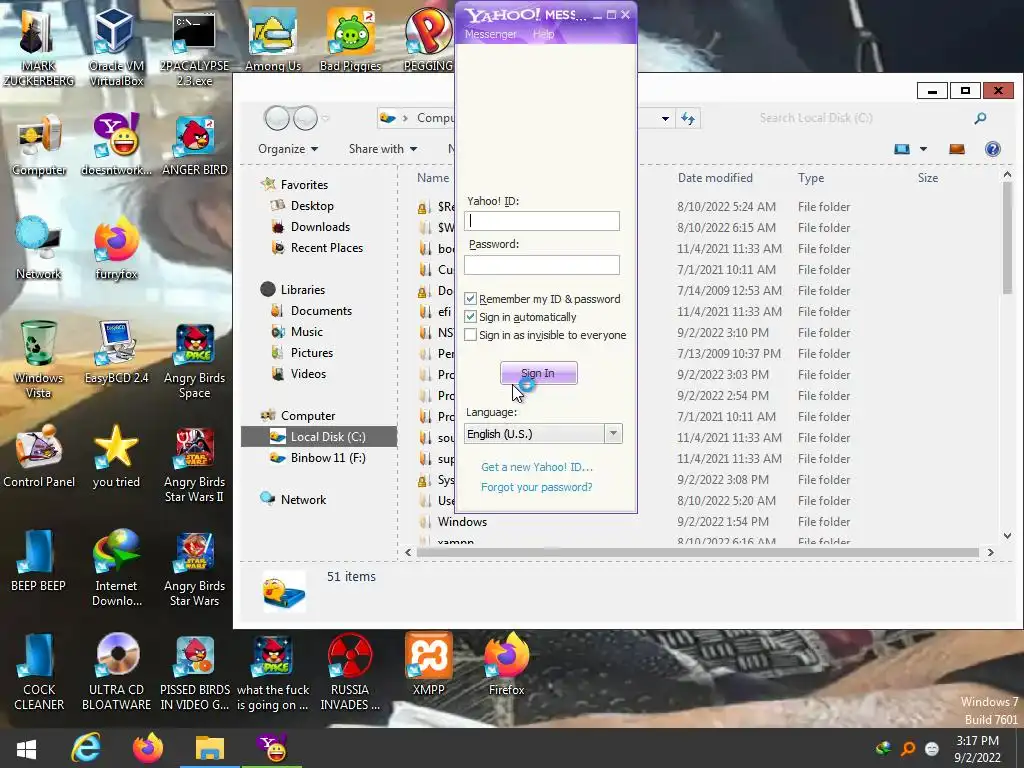Select the BEEP BEEP desktop icon
The image size is (1024, 768).
click(39, 560)
